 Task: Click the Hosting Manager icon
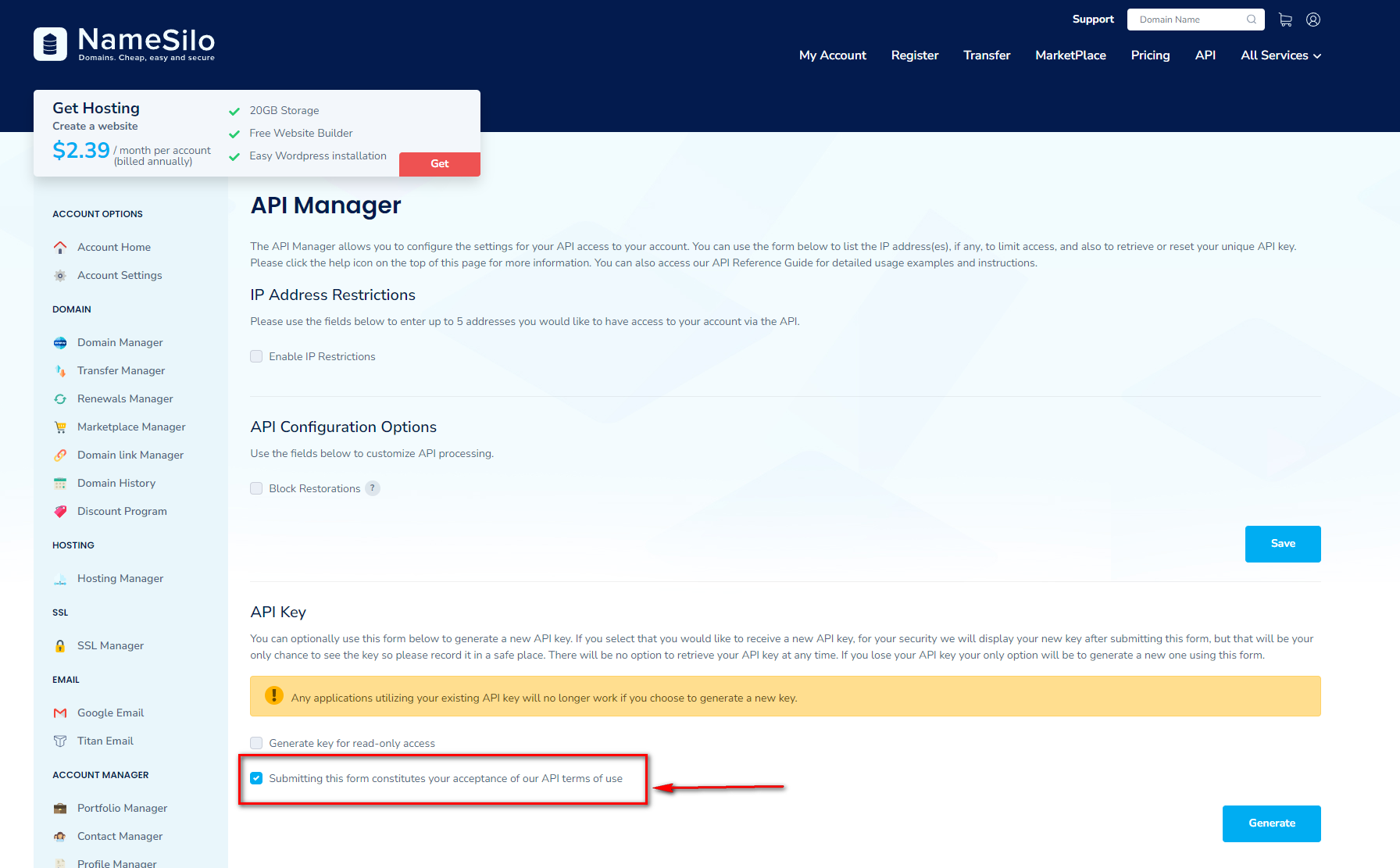[x=60, y=578]
